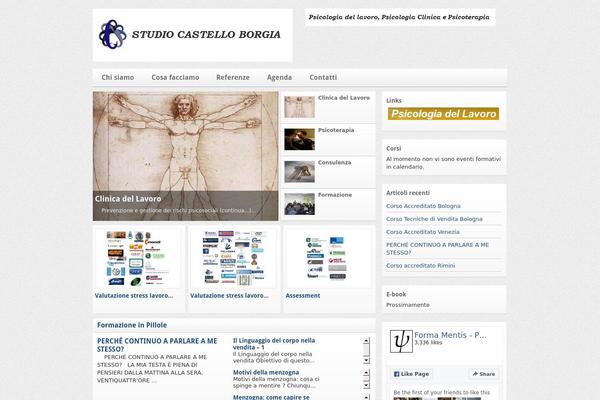600x400 pixels.
Task: Click the Forma Mentis psi page icon
Action: 401,341
